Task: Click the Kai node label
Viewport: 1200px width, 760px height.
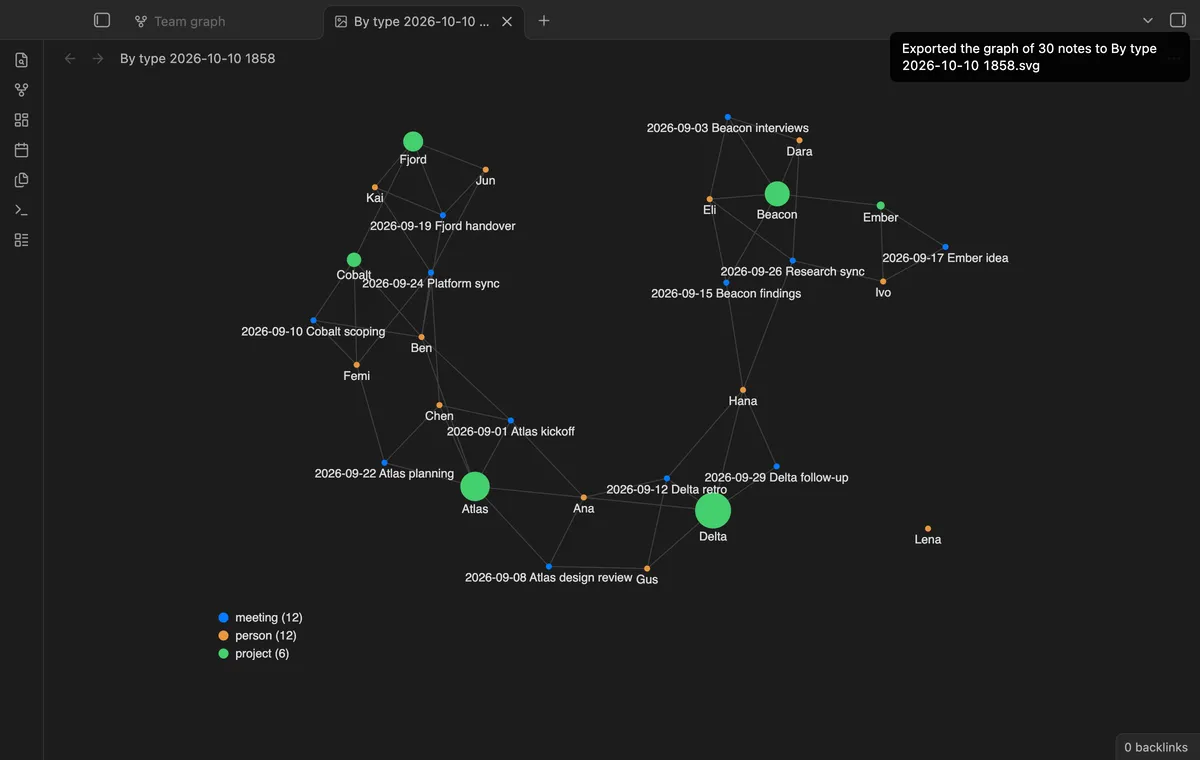Action: click(375, 198)
